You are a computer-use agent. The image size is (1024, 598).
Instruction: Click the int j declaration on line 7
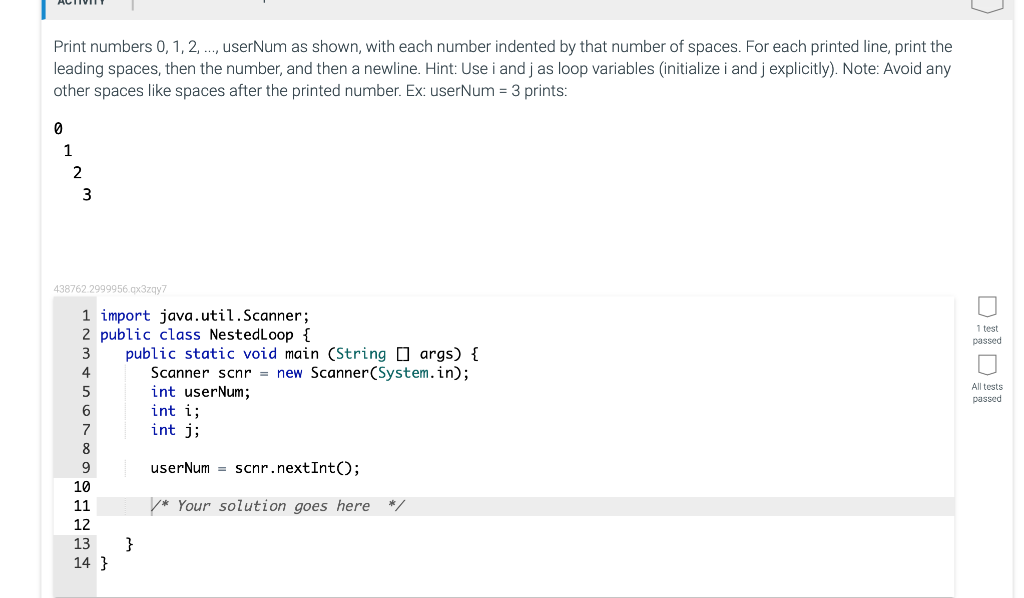point(175,429)
